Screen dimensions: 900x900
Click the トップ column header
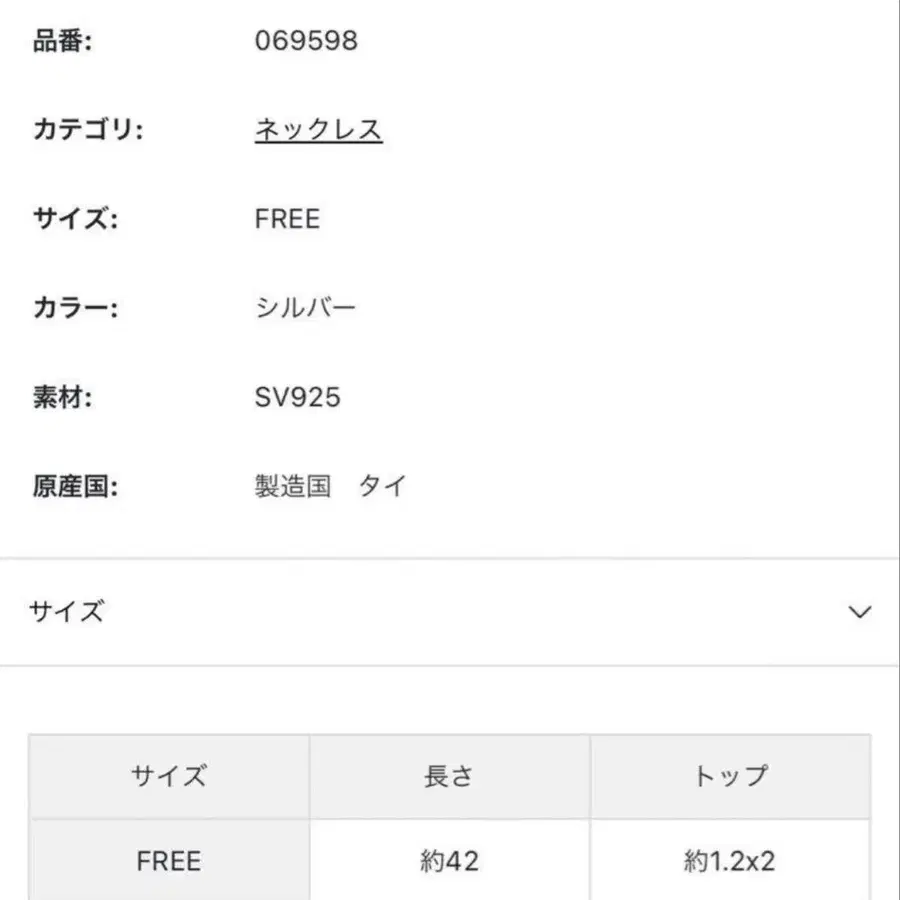[x=730, y=776]
